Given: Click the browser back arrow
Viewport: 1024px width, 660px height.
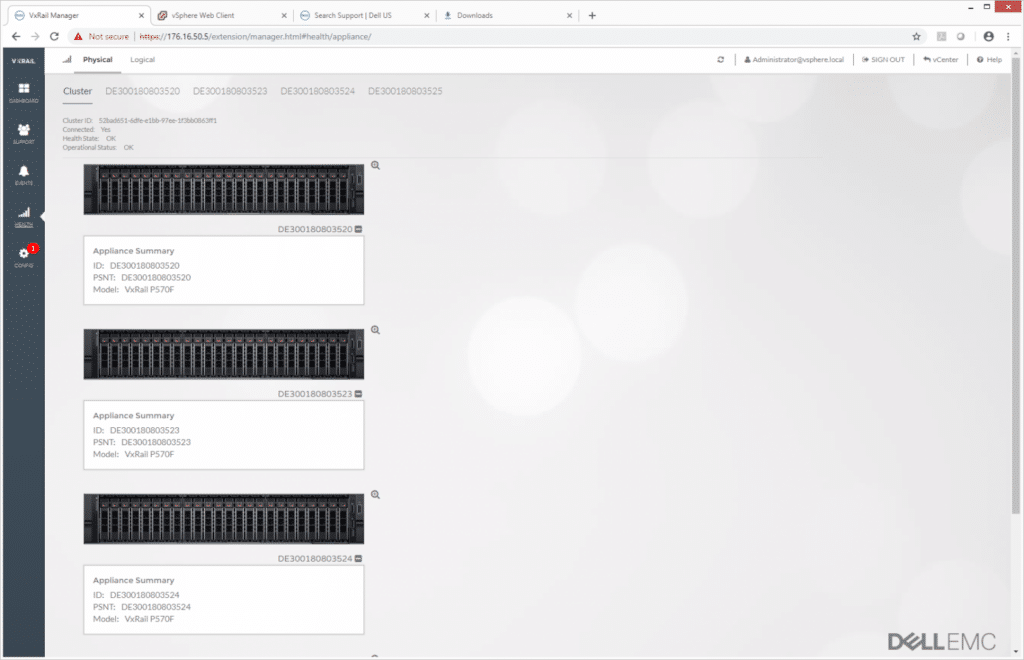Looking at the screenshot, I should (x=16, y=37).
